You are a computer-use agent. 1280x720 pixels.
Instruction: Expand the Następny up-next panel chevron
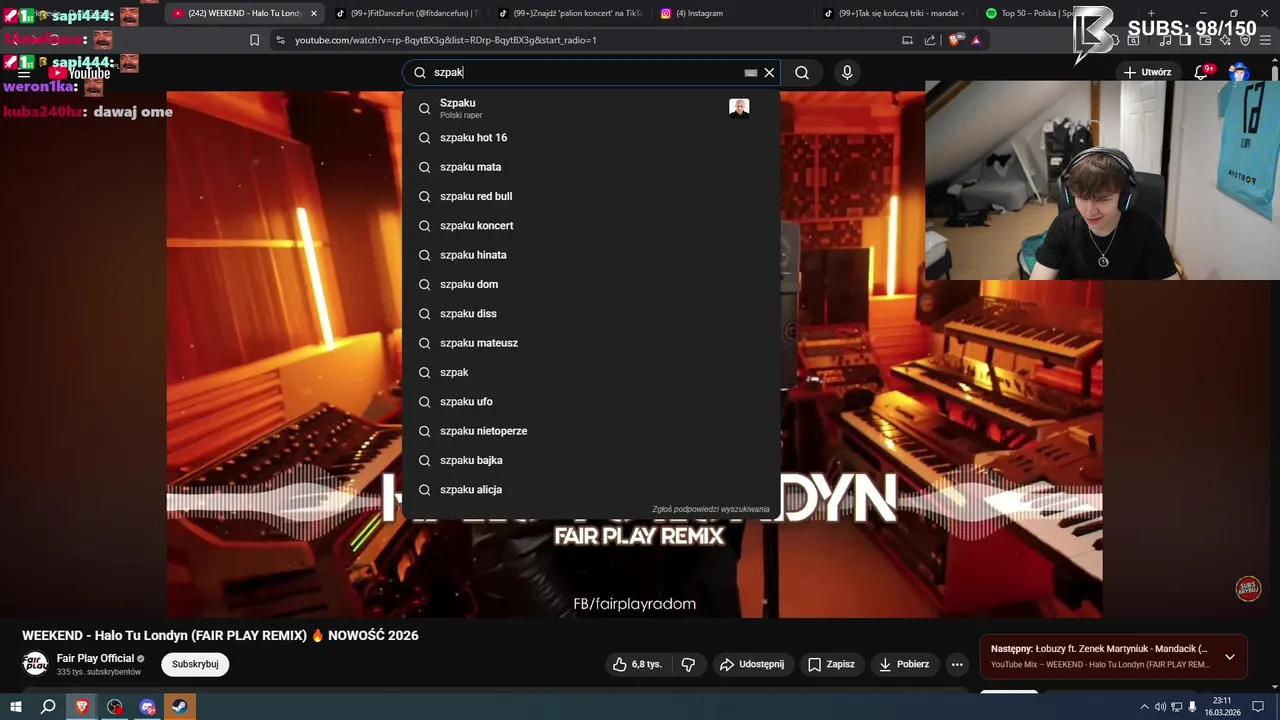pos(1230,657)
